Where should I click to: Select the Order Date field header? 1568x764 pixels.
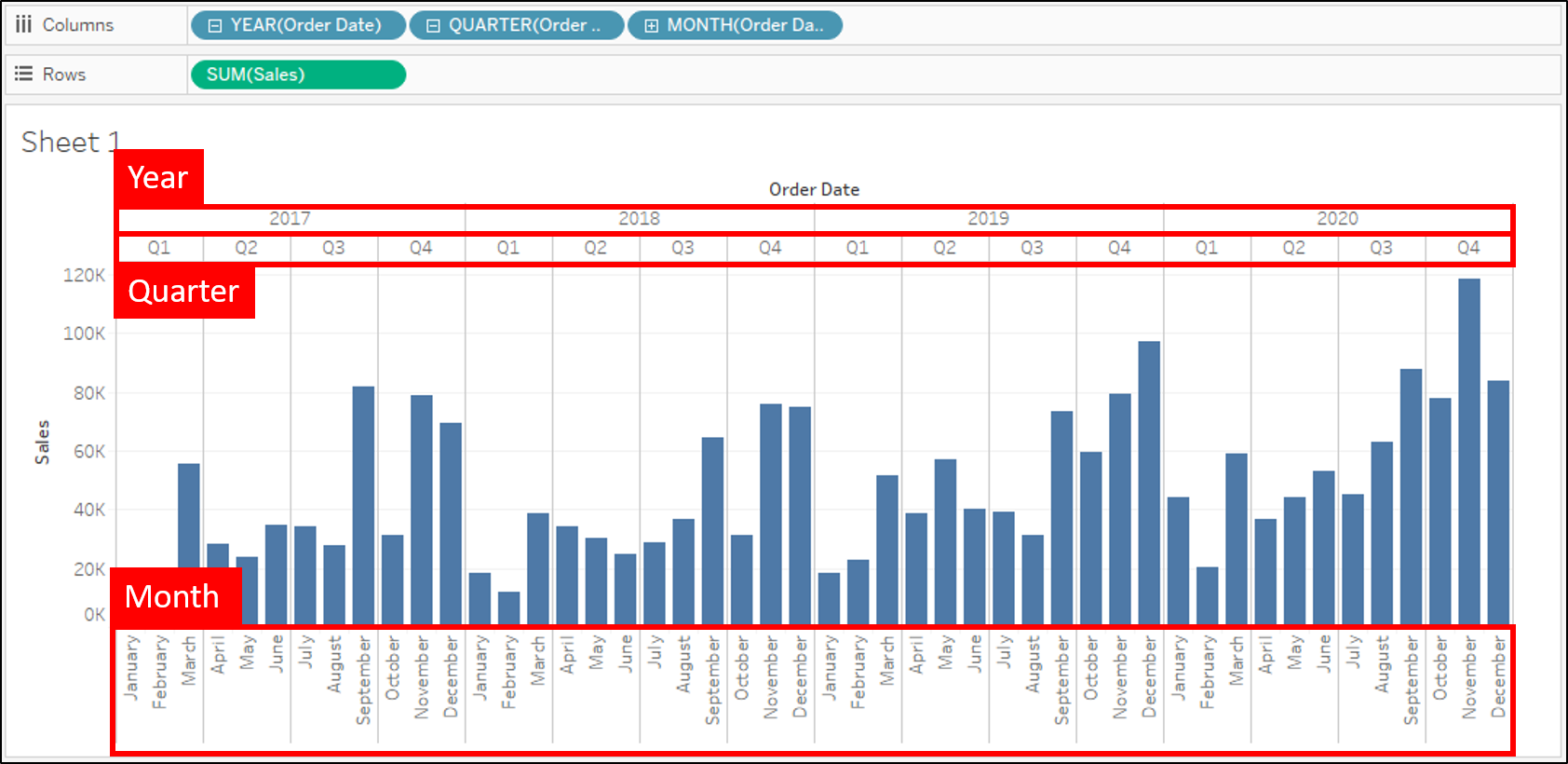[x=814, y=189]
